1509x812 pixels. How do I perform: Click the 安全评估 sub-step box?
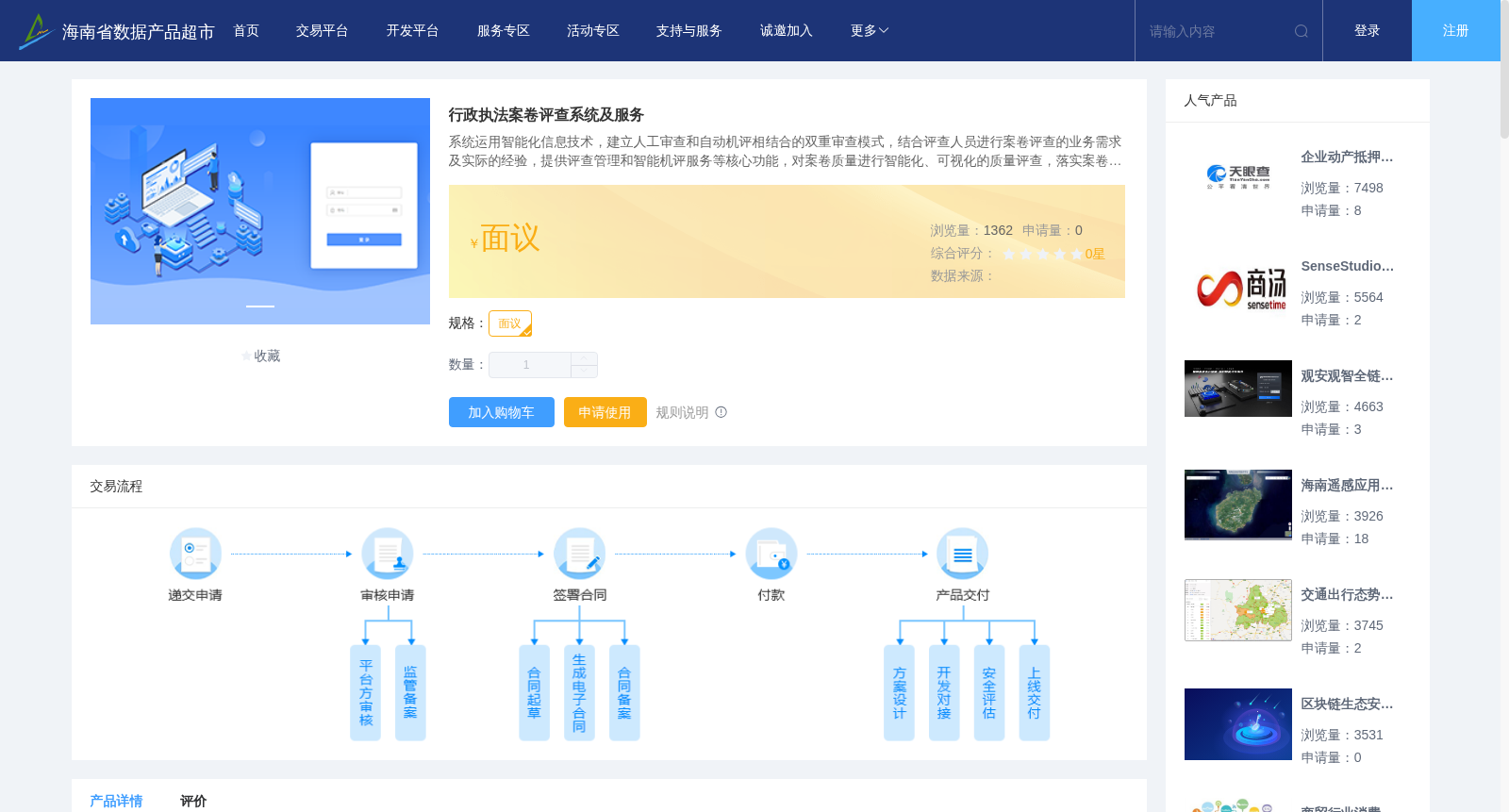pos(989,692)
